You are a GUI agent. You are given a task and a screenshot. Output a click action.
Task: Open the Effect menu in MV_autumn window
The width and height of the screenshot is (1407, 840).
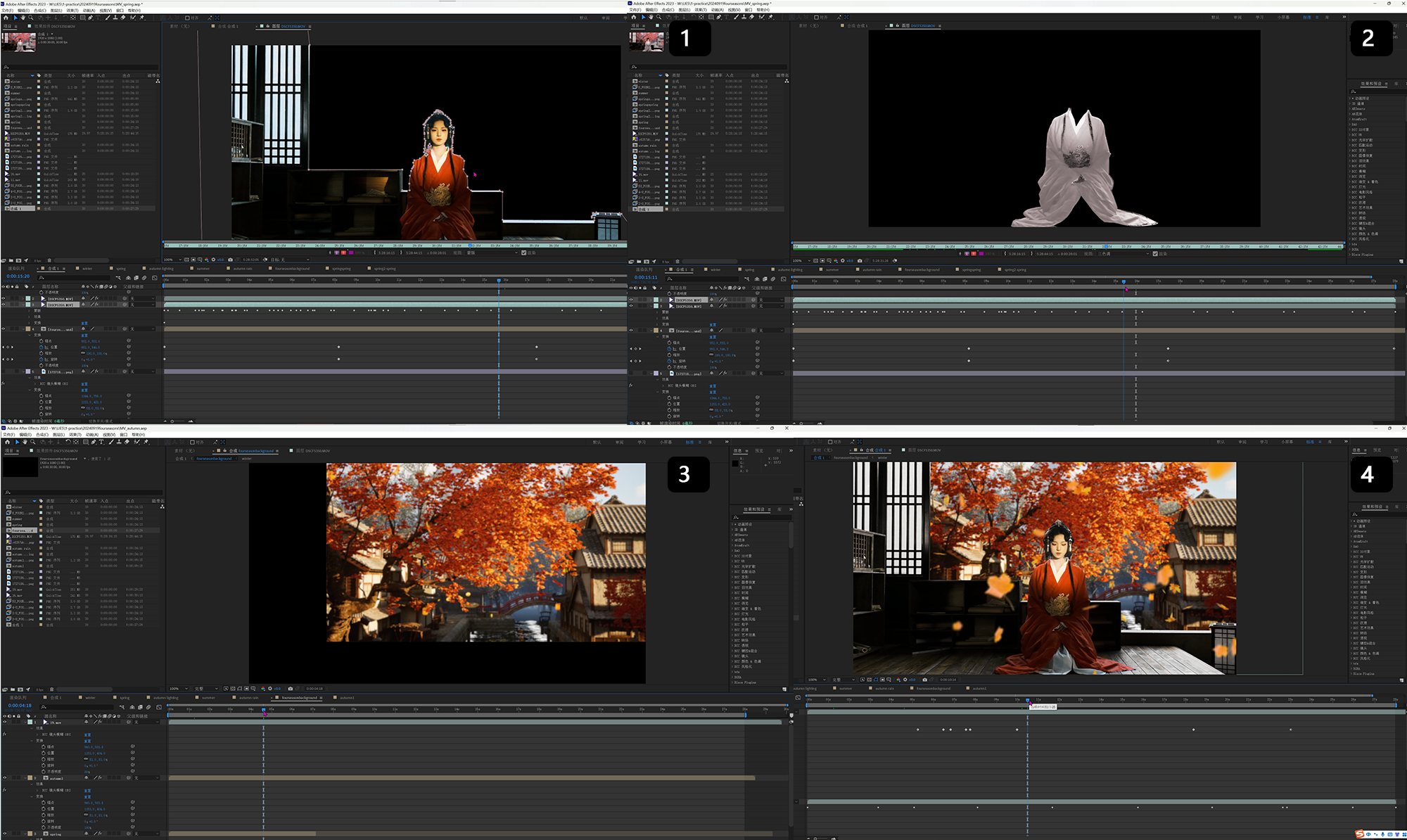74,434
